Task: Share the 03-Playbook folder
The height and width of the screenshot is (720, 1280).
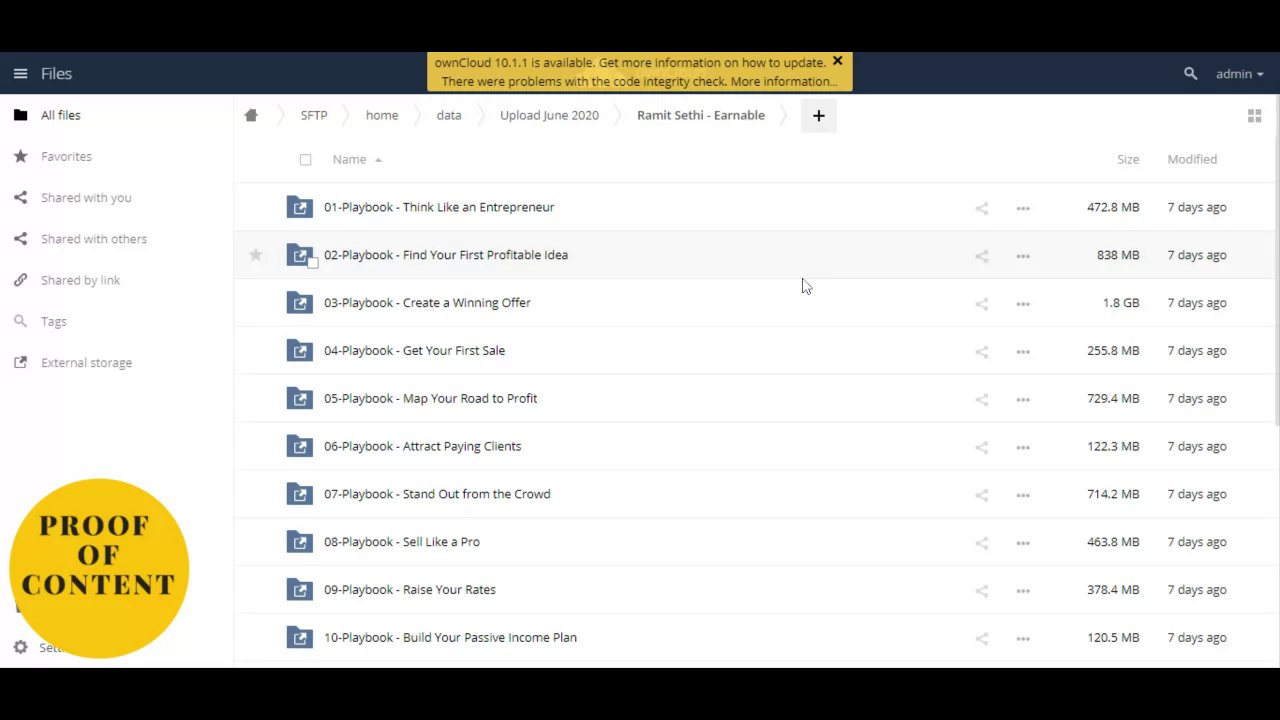Action: pos(981,304)
